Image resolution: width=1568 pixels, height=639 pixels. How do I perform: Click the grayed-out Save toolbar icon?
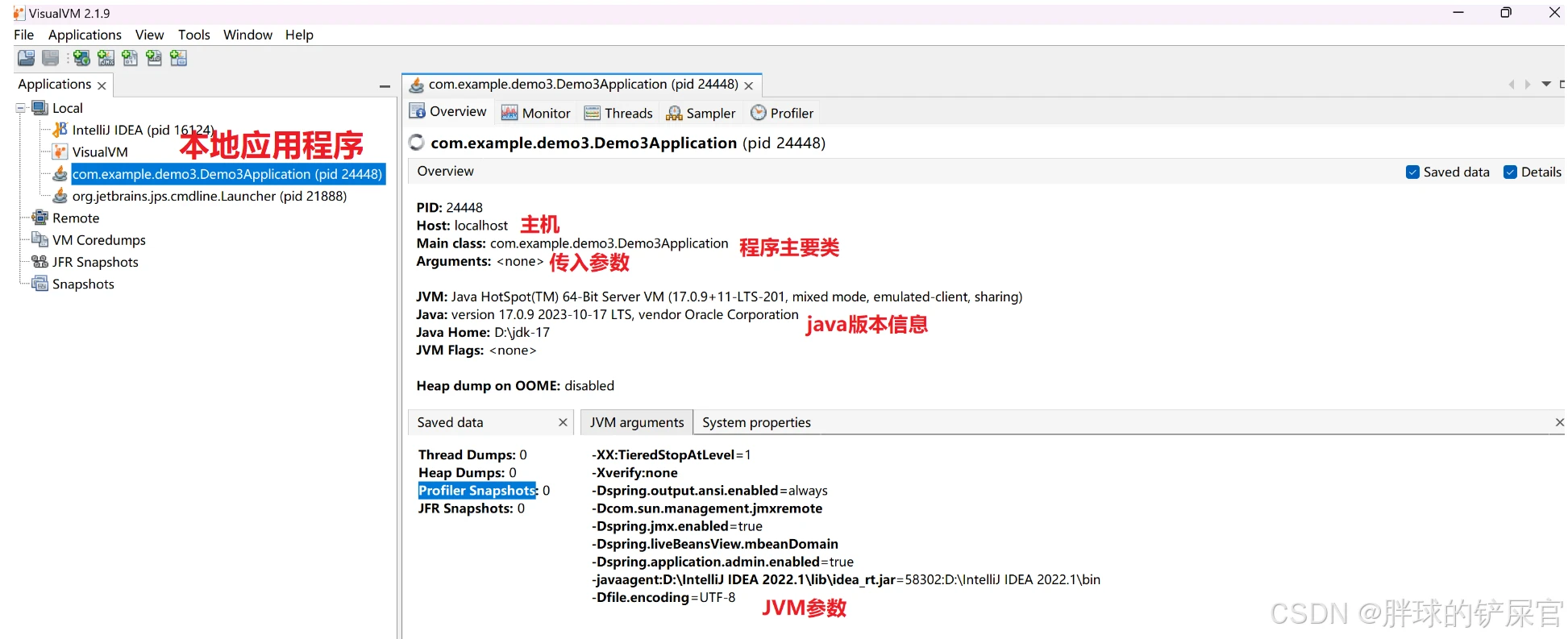[x=50, y=58]
